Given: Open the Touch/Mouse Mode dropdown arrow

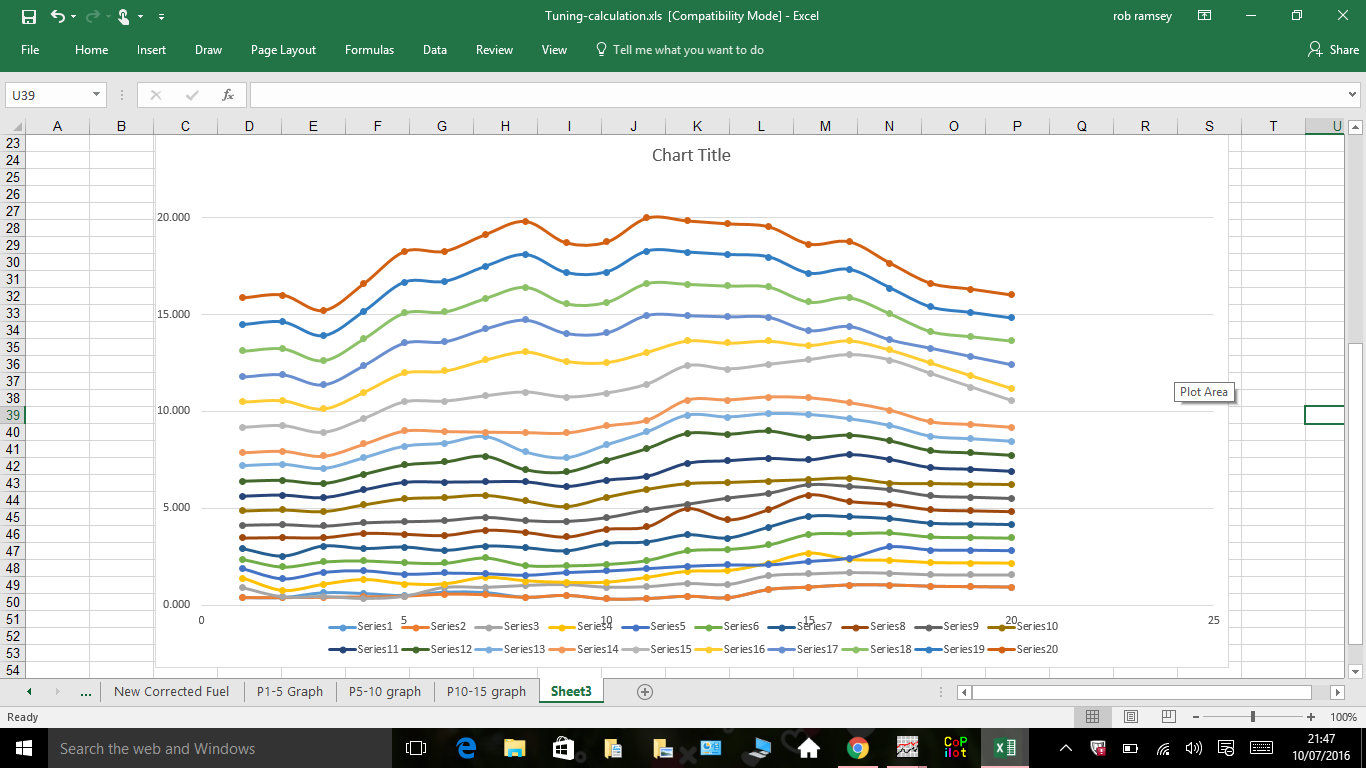Looking at the screenshot, I should tap(141, 17).
